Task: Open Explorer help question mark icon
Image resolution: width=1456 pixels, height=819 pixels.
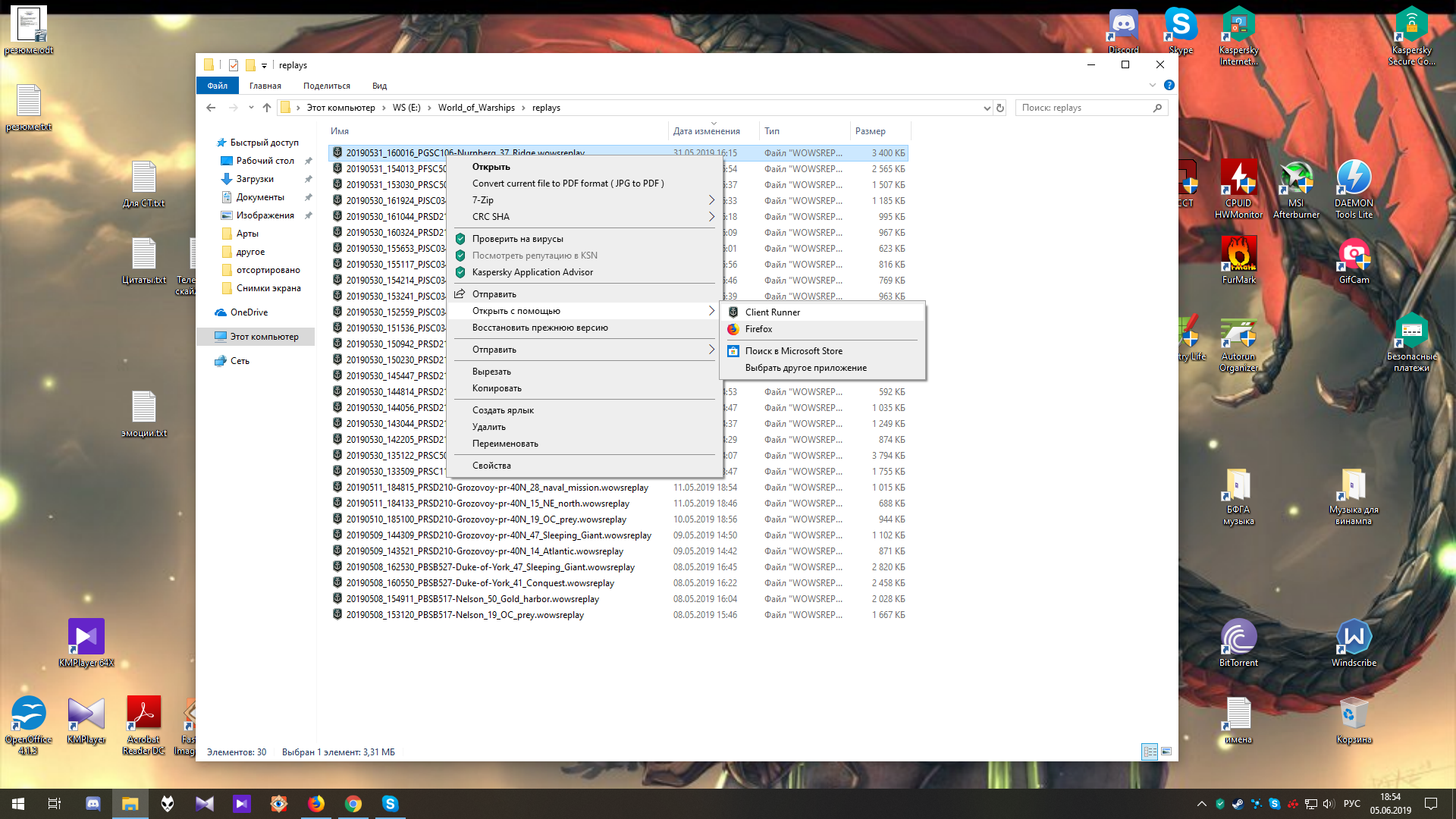Action: 1169,85
